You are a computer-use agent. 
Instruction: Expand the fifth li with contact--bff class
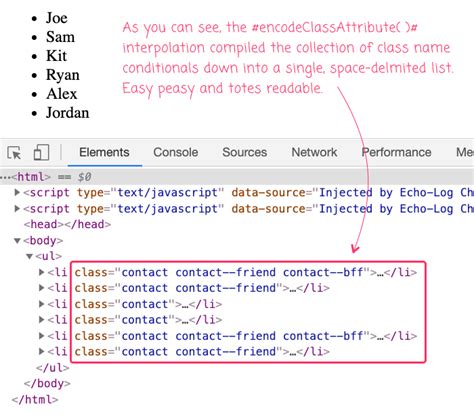(x=41, y=336)
